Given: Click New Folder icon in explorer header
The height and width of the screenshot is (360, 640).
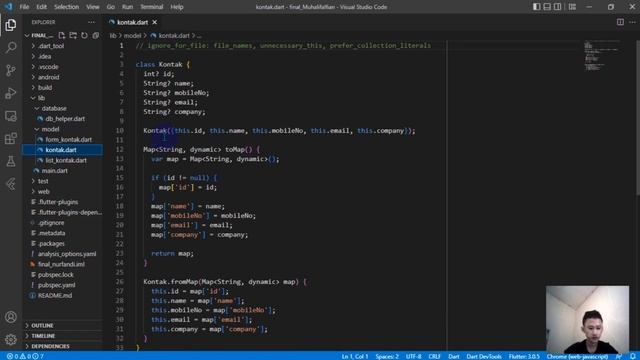Looking at the screenshot, I should [73, 36].
